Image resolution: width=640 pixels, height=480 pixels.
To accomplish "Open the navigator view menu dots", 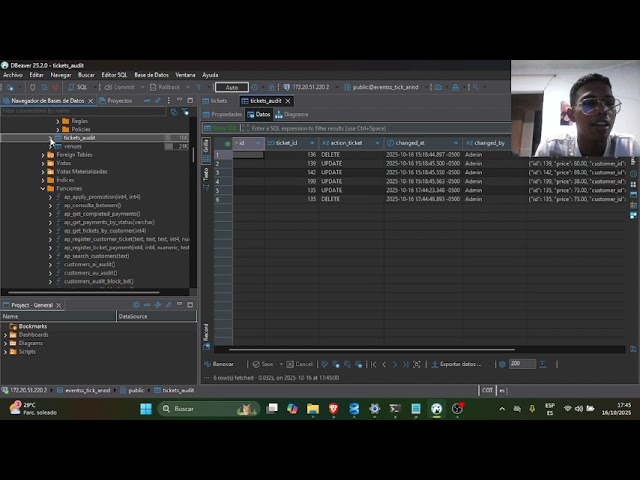I will click(x=169, y=100).
